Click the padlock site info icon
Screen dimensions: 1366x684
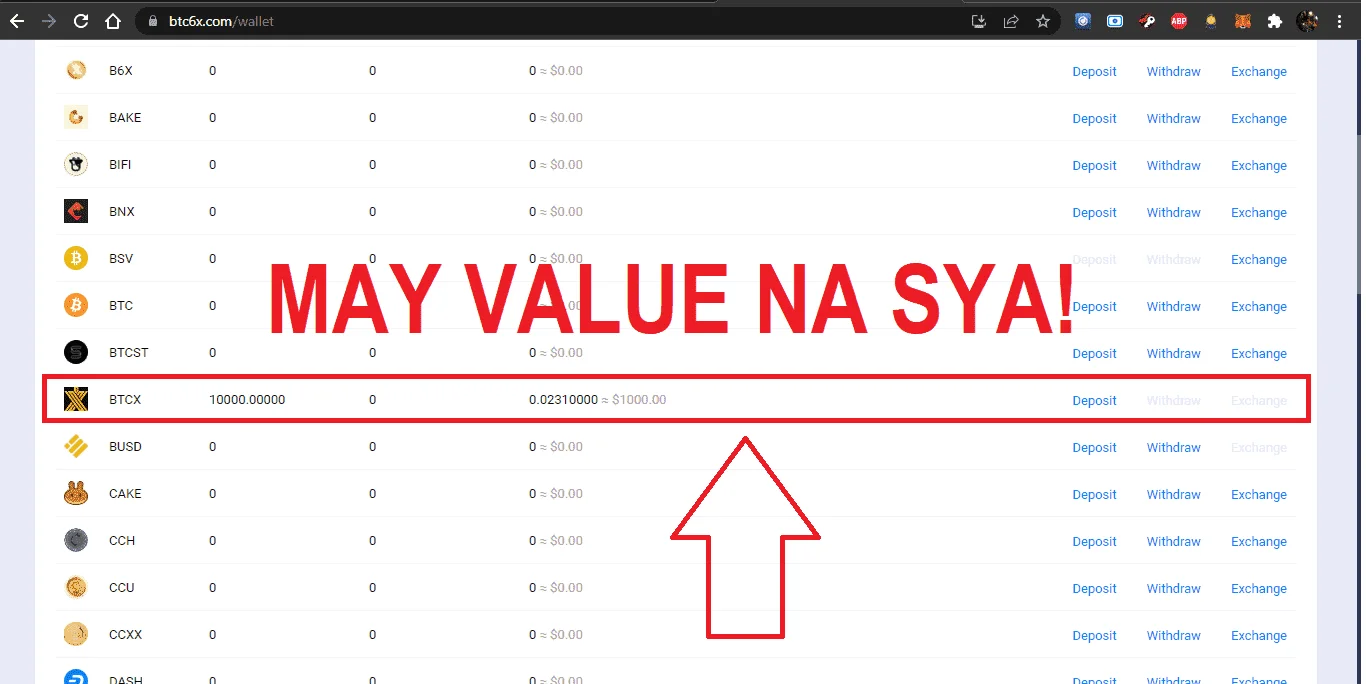(153, 21)
